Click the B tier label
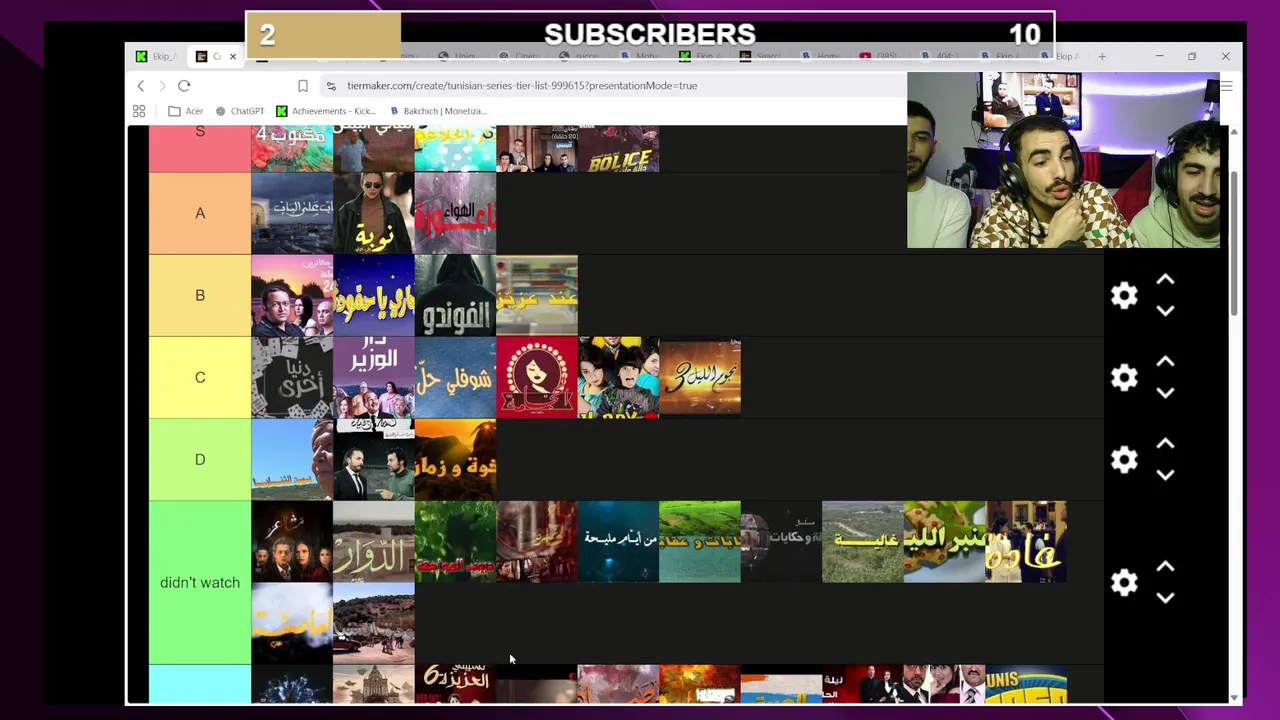Image resolution: width=1280 pixels, height=720 pixels. (200, 295)
